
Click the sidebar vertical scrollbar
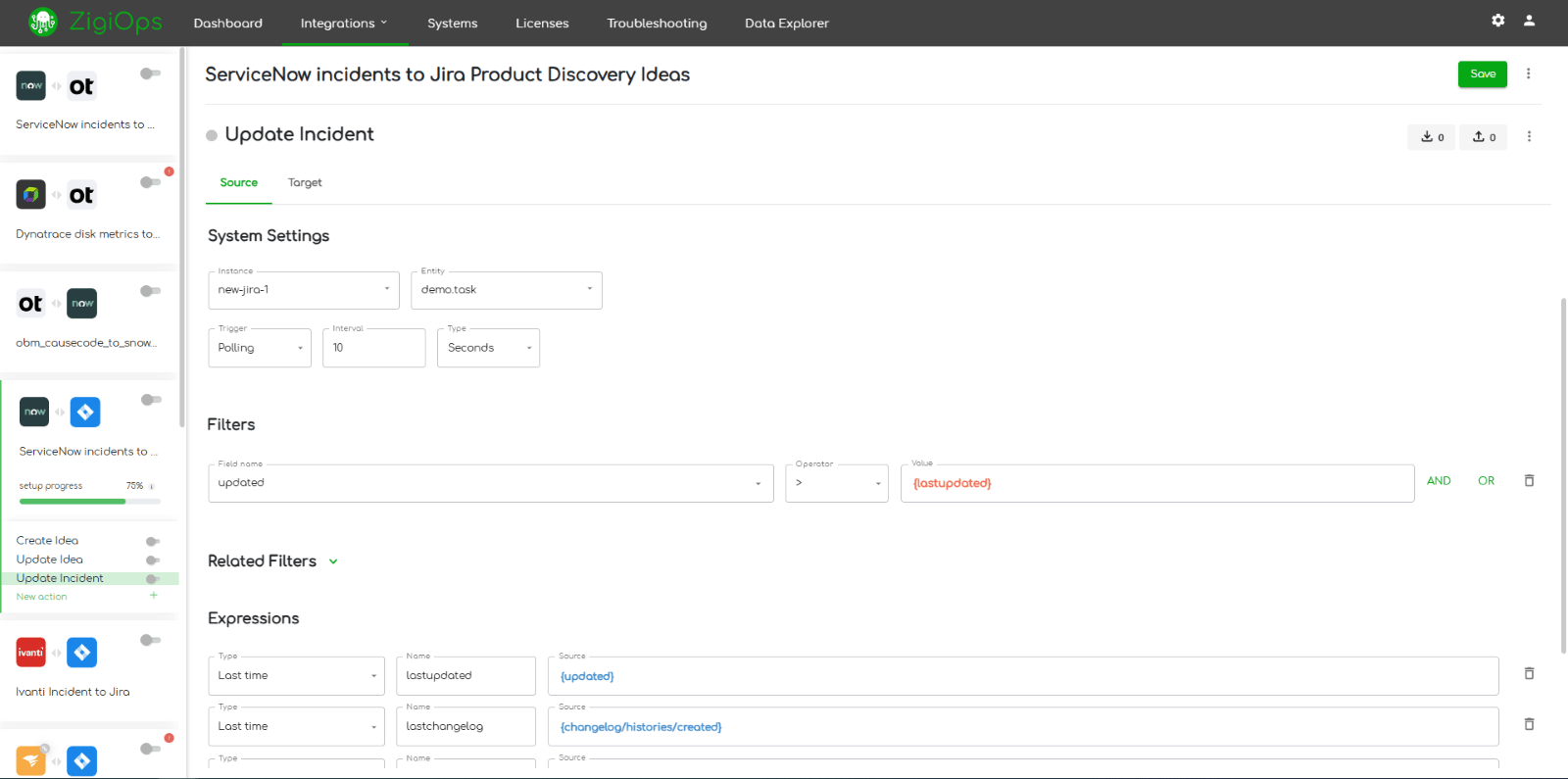pos(182,238)
